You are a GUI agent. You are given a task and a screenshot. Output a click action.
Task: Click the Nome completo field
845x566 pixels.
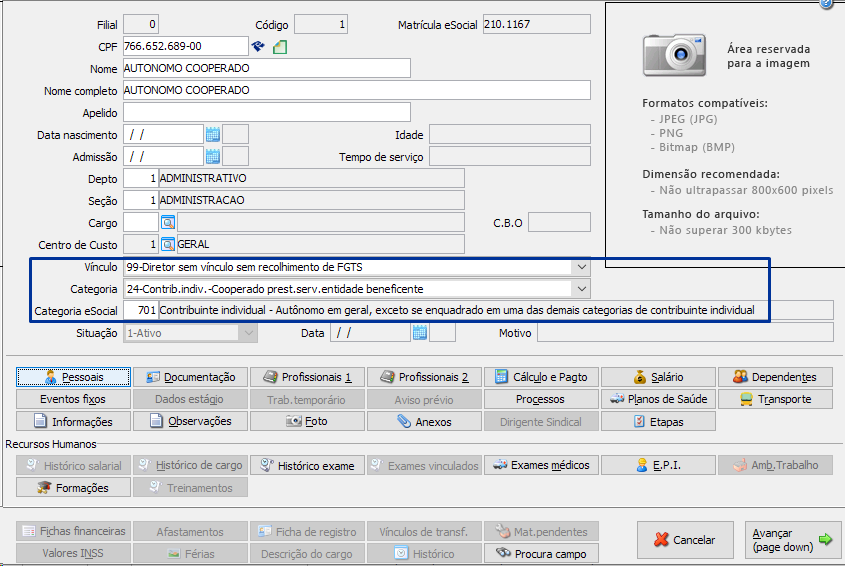tap(357, 90)
